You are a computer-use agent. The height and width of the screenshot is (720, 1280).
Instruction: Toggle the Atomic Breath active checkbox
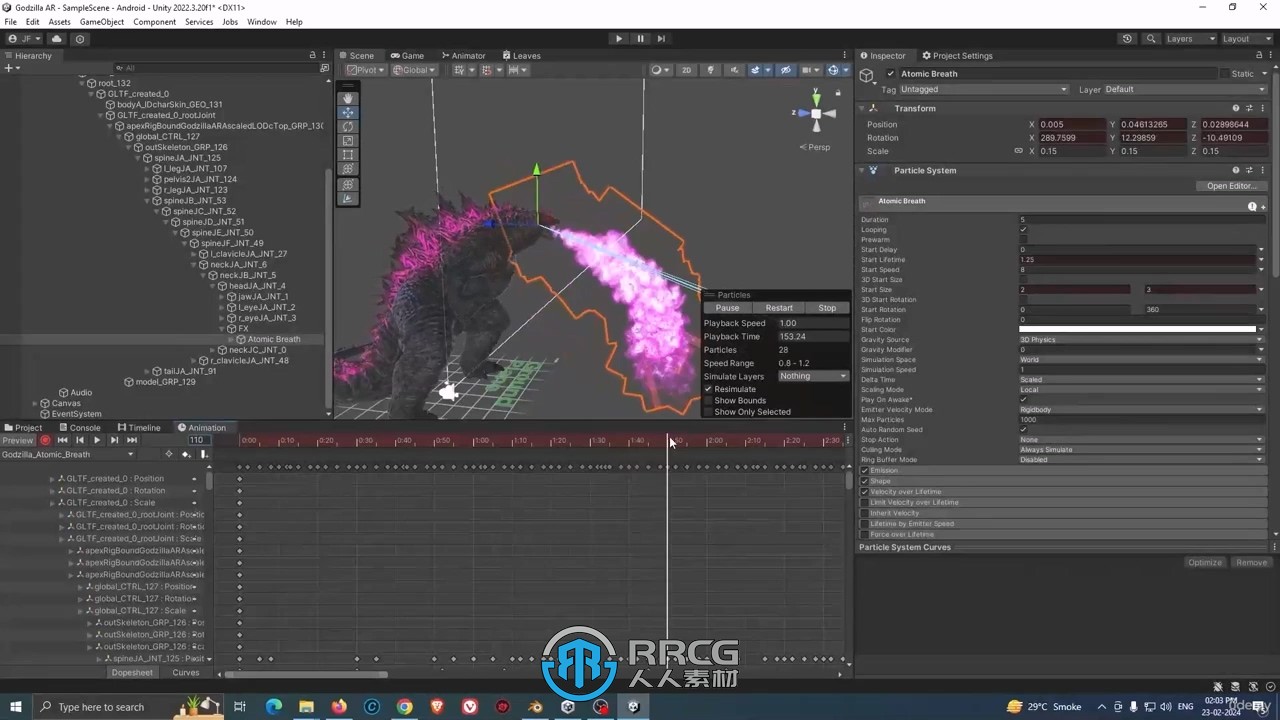(891, 74)
